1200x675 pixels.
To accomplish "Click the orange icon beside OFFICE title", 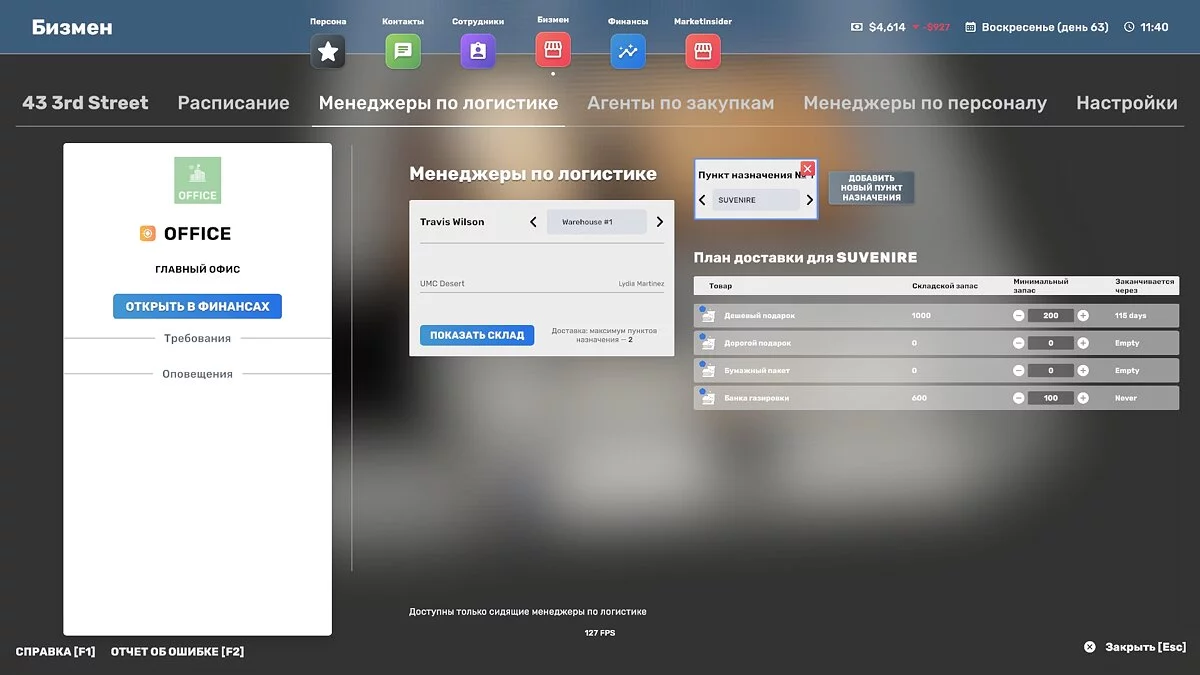I will [148, 233].
